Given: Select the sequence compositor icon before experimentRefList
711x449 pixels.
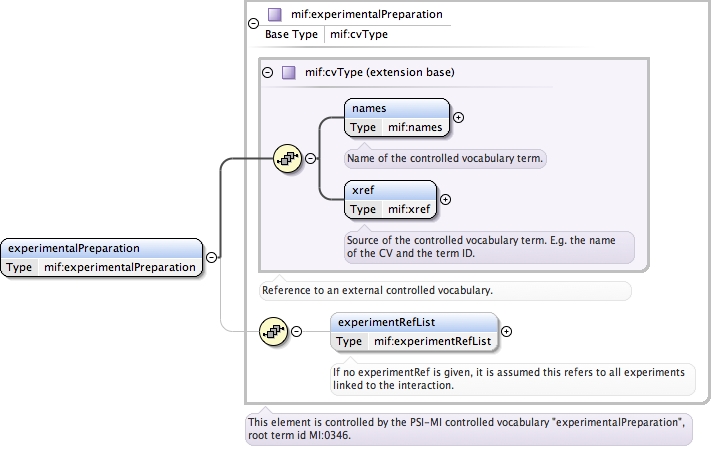Looking at the screenshot, I should tap(273, 331).
